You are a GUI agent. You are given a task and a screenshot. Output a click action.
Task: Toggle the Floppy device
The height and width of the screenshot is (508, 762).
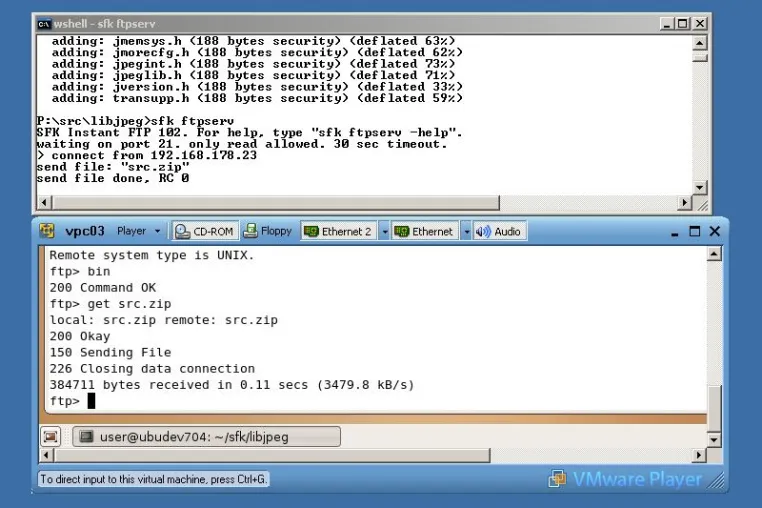[268, 231]
